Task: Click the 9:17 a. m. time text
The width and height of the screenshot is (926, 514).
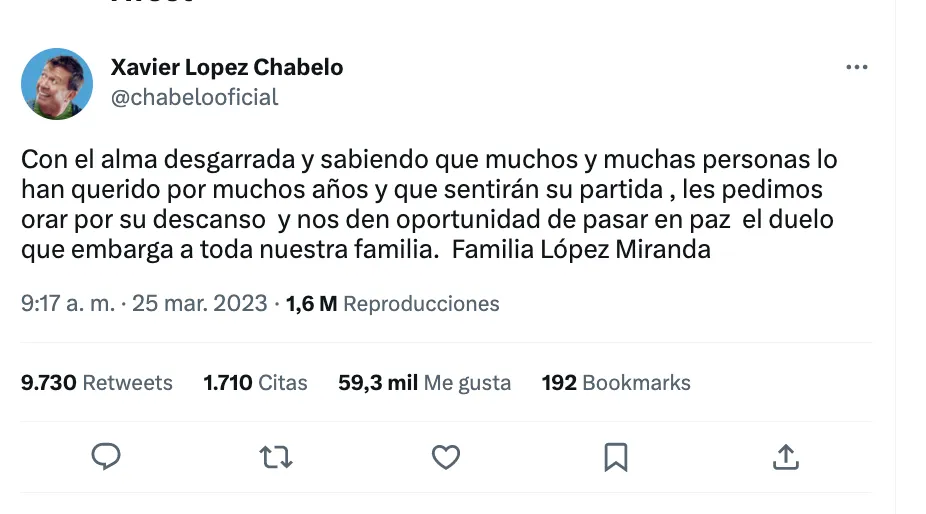Action: click(x=68, y=303)
